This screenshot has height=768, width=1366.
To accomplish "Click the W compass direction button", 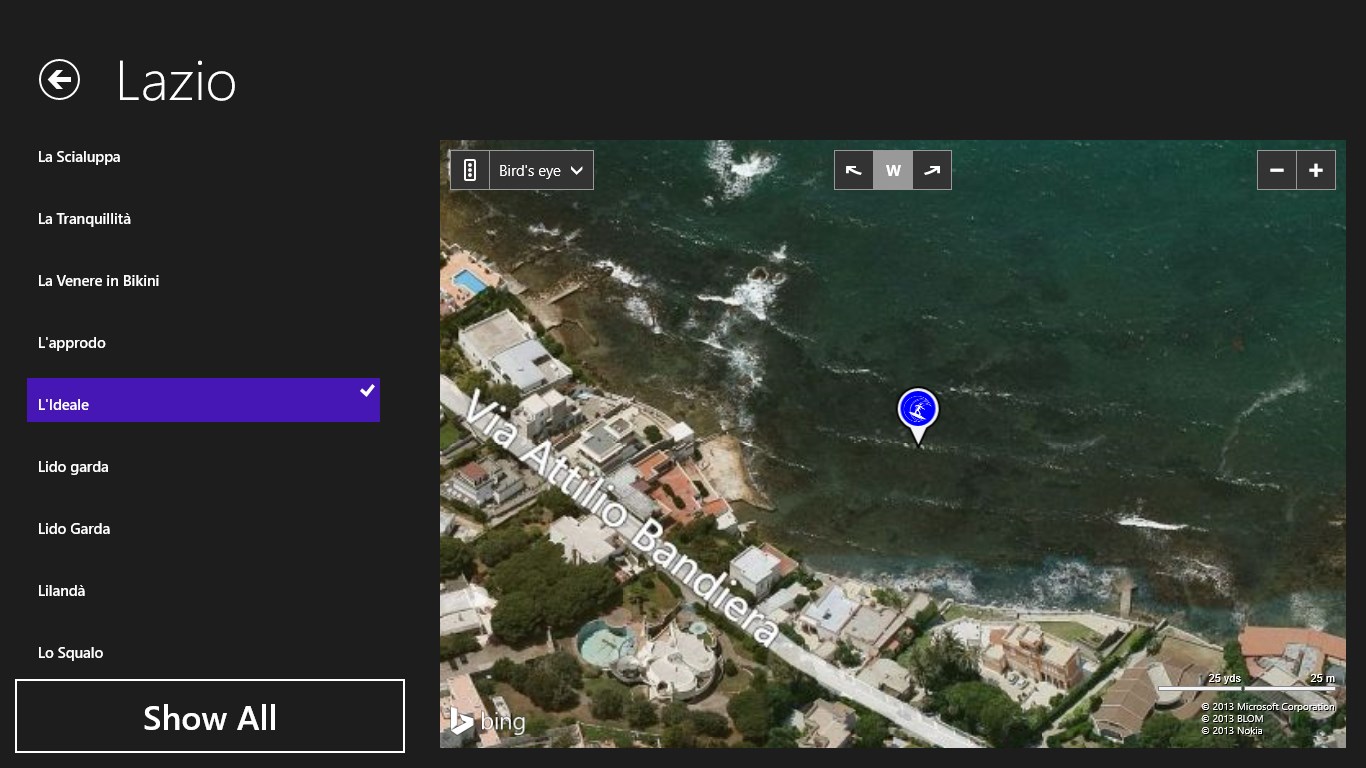I will 893,170.
